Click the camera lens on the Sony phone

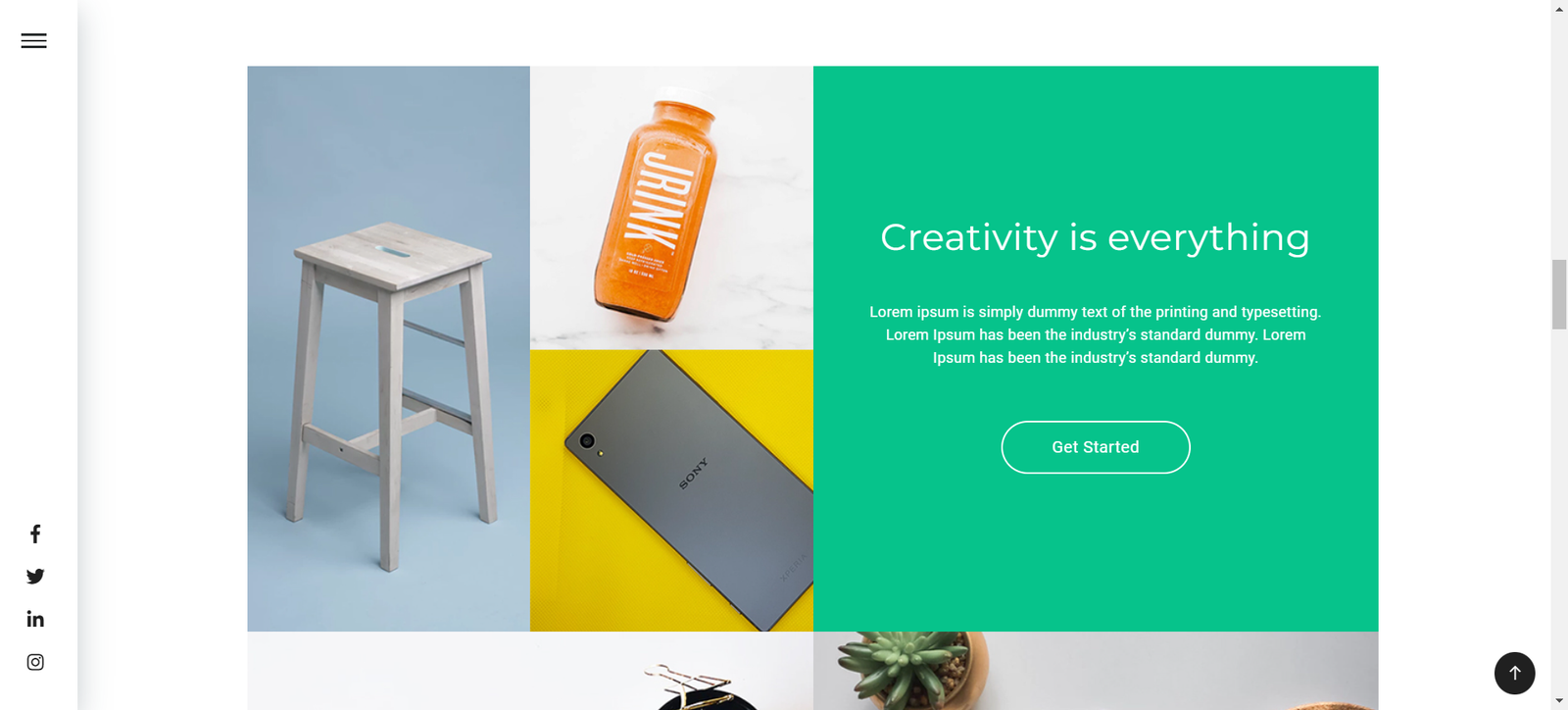[587, 441]
